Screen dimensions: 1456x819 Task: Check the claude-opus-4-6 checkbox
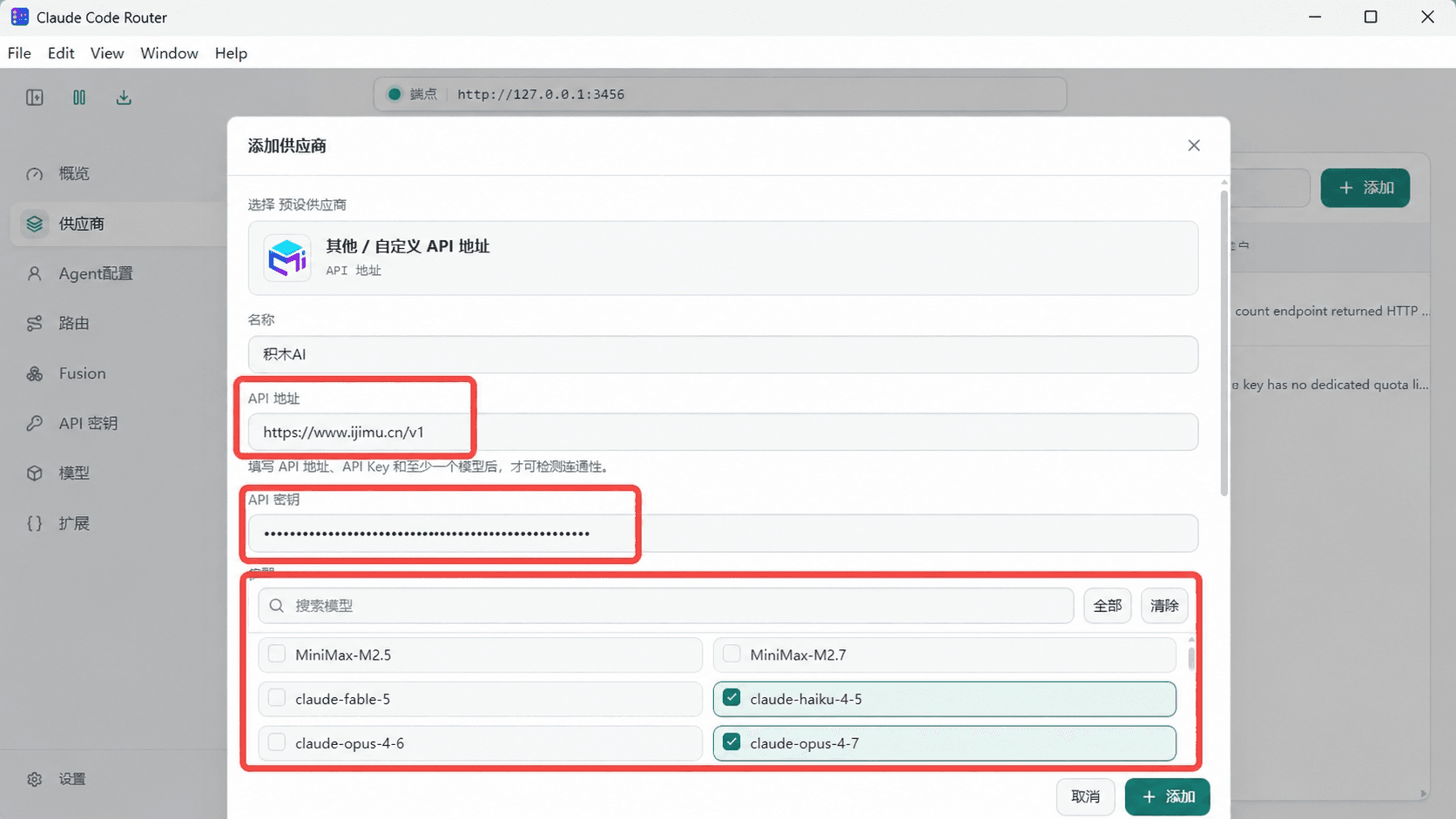click(277, 742)
